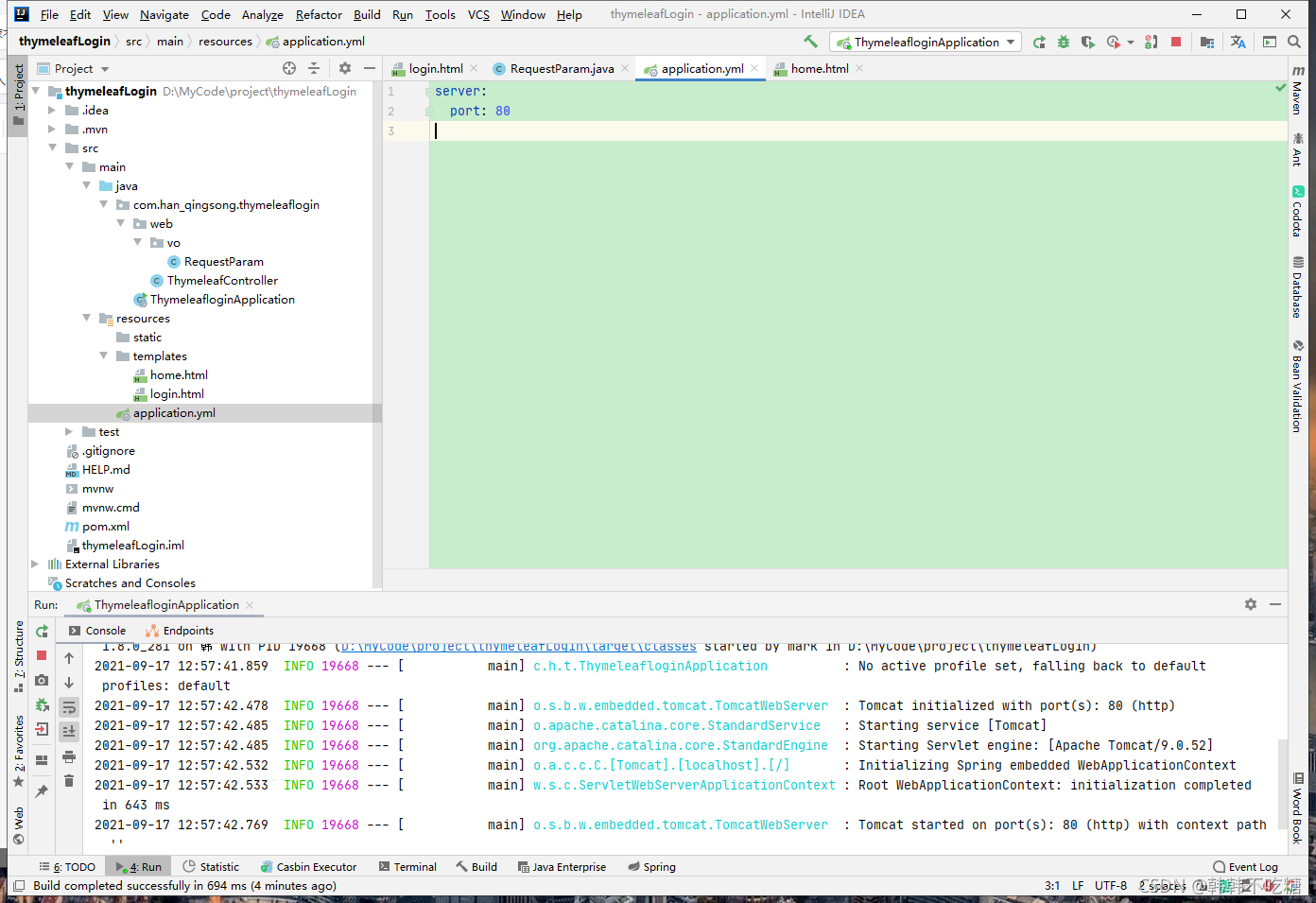Hide the Project tool window
Viewport: 1316px width, 903px height.
point(370,68)
